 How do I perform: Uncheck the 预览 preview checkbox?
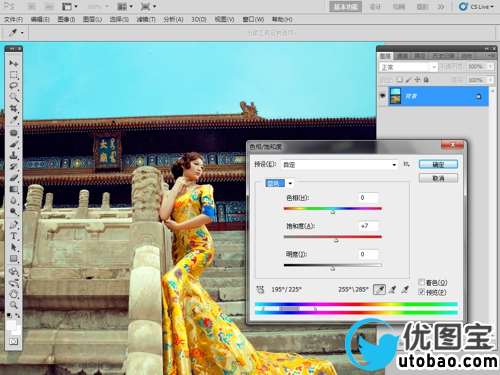pyautogui.click(x=422, y=292)
